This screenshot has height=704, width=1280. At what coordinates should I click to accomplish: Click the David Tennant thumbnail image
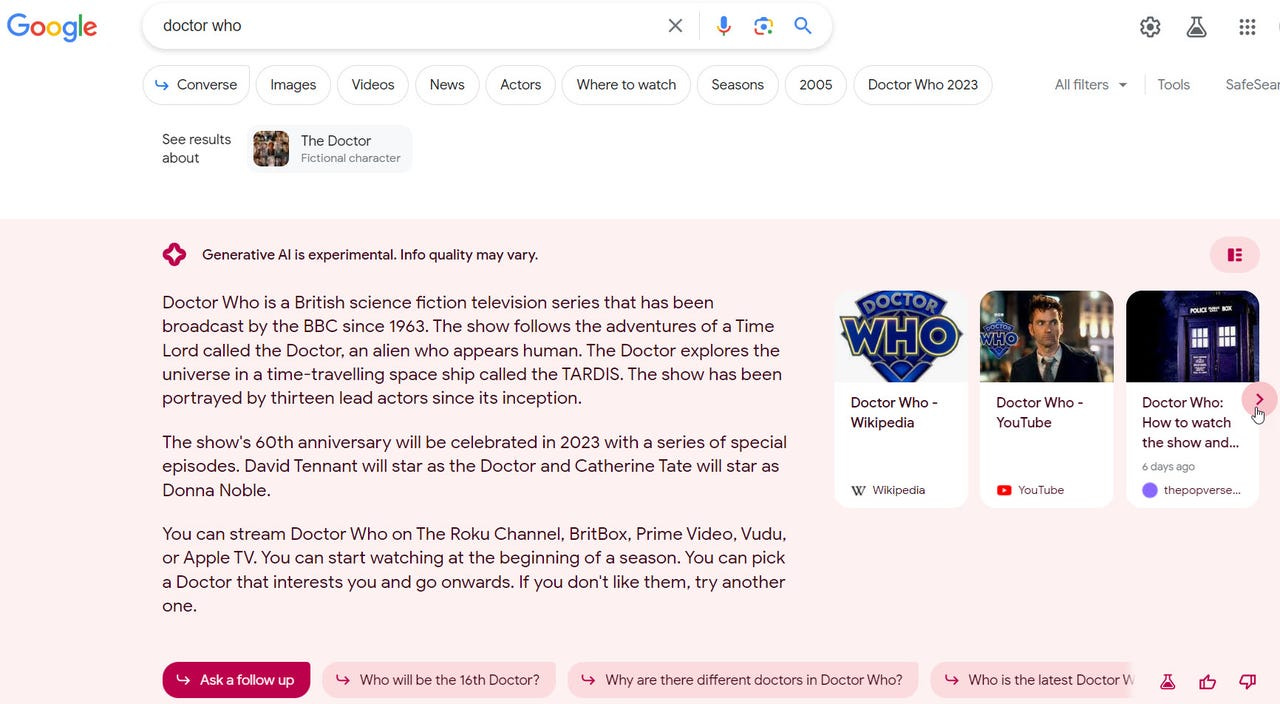1046,336
